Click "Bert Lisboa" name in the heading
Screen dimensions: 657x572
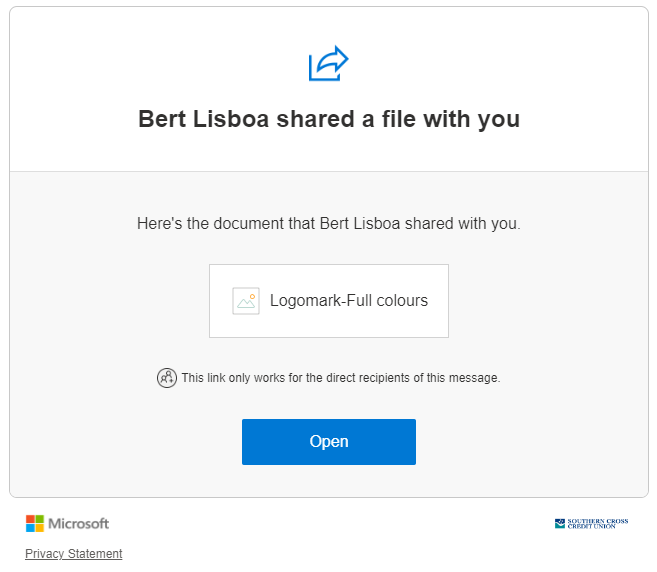point(204,119)
